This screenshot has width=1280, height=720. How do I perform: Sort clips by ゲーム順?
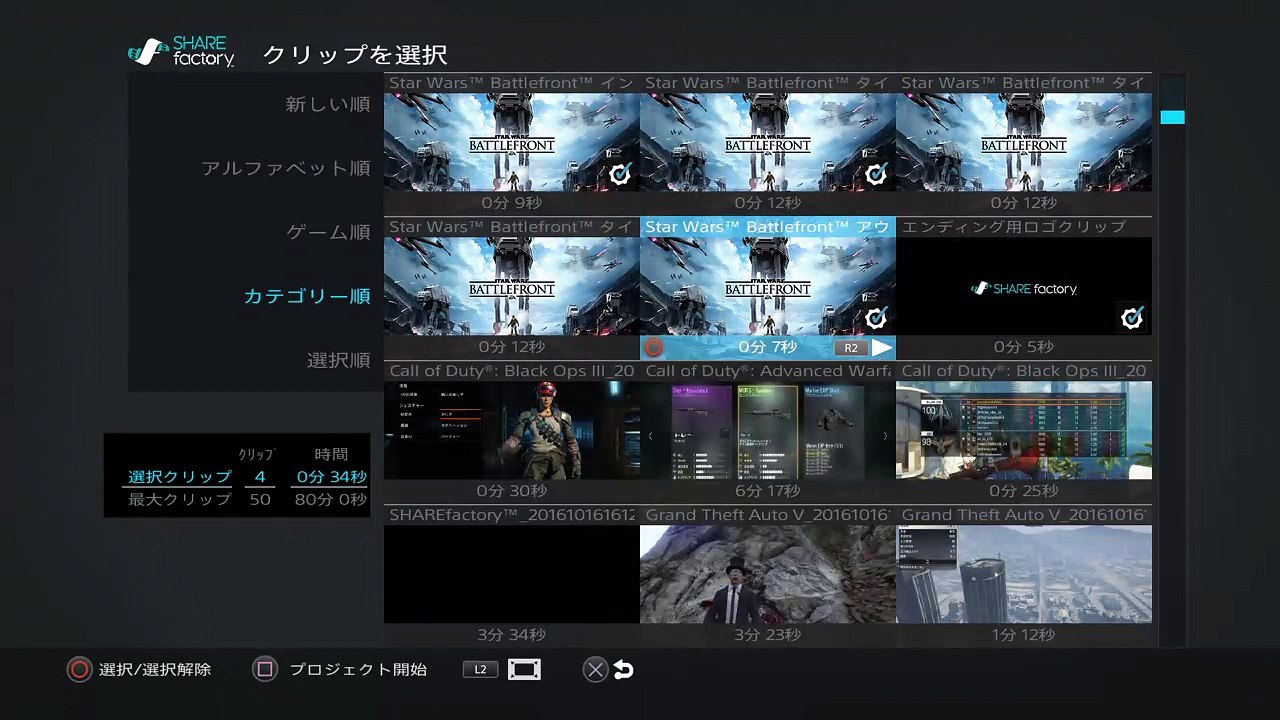pos(328,232)
